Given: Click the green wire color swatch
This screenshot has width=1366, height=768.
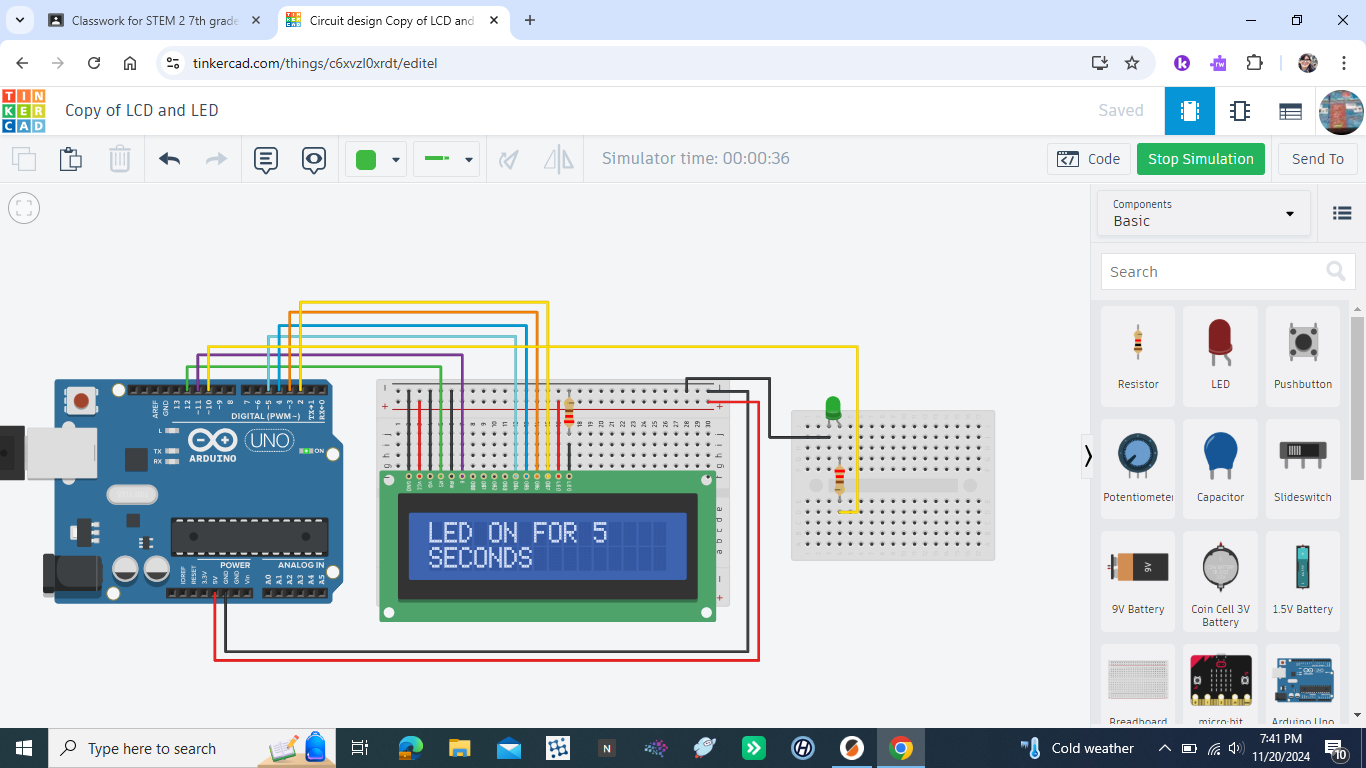Looking at the screenshot, I should [x=366, y=159].
